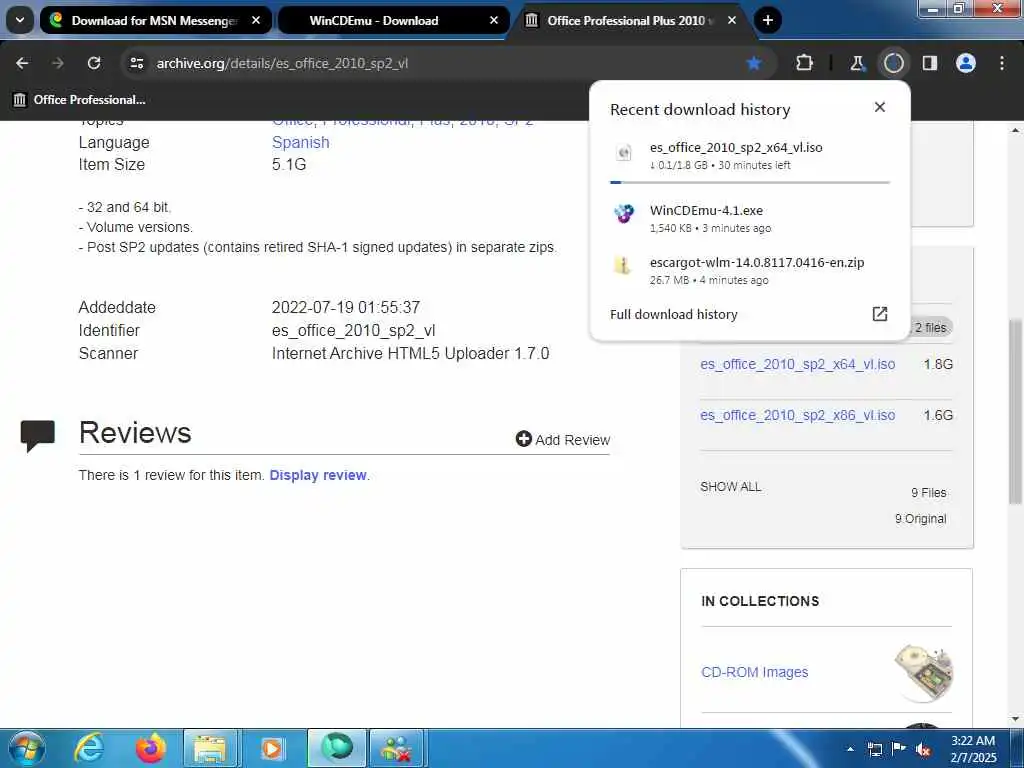The width and height of the screenshot is (1024, 768).
Task: Click the Display review link
Action: (x=317, y=475)
